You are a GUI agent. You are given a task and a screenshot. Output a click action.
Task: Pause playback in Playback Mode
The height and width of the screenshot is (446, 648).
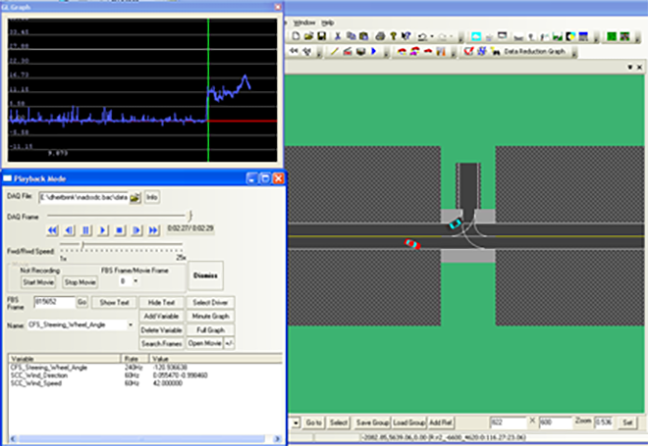click(86, 230)
